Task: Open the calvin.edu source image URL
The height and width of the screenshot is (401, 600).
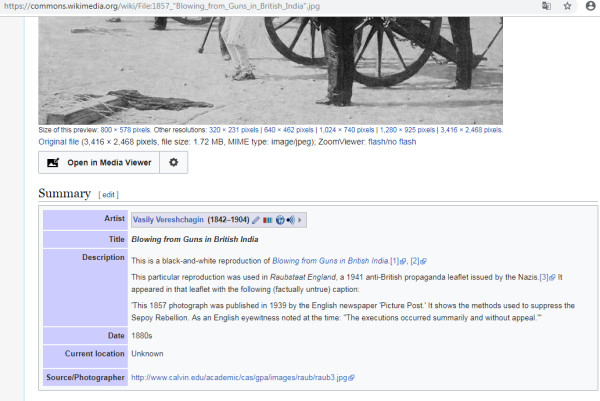Action: [240, 377]
